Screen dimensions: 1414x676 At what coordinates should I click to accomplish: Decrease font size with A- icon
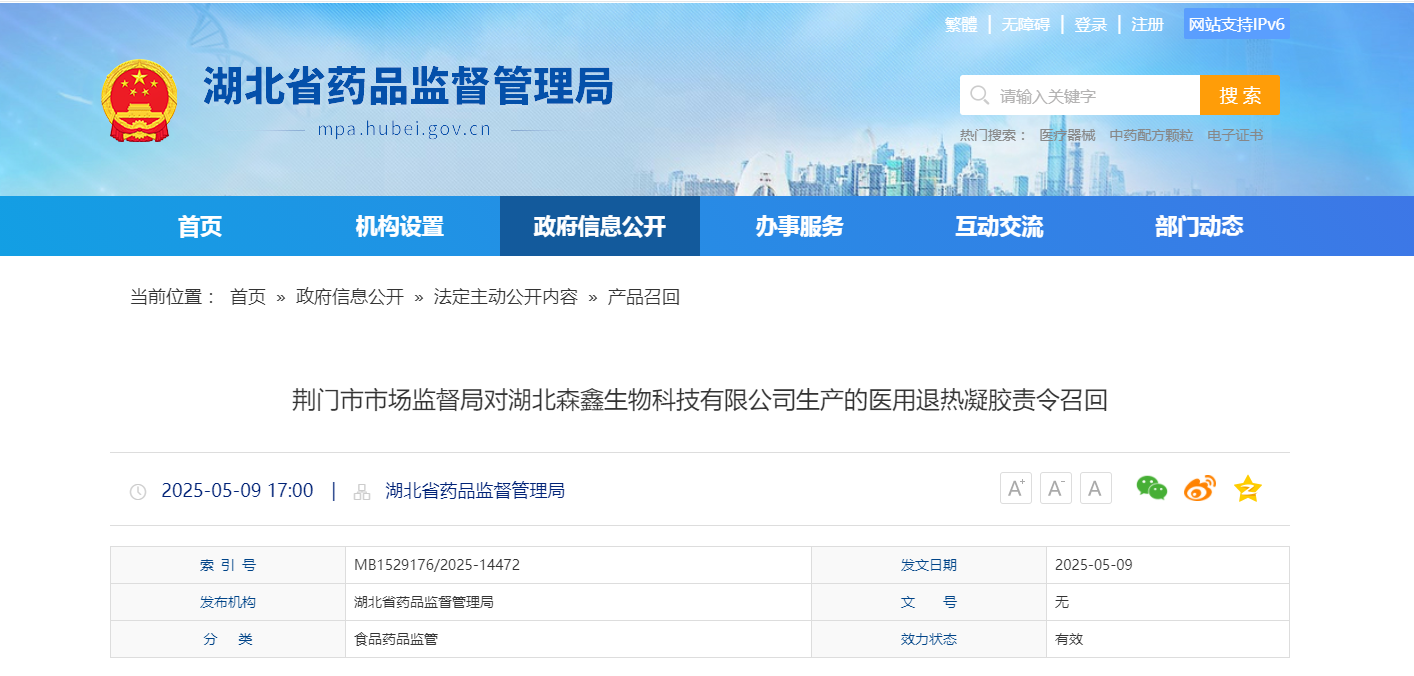coord(1056,488)
